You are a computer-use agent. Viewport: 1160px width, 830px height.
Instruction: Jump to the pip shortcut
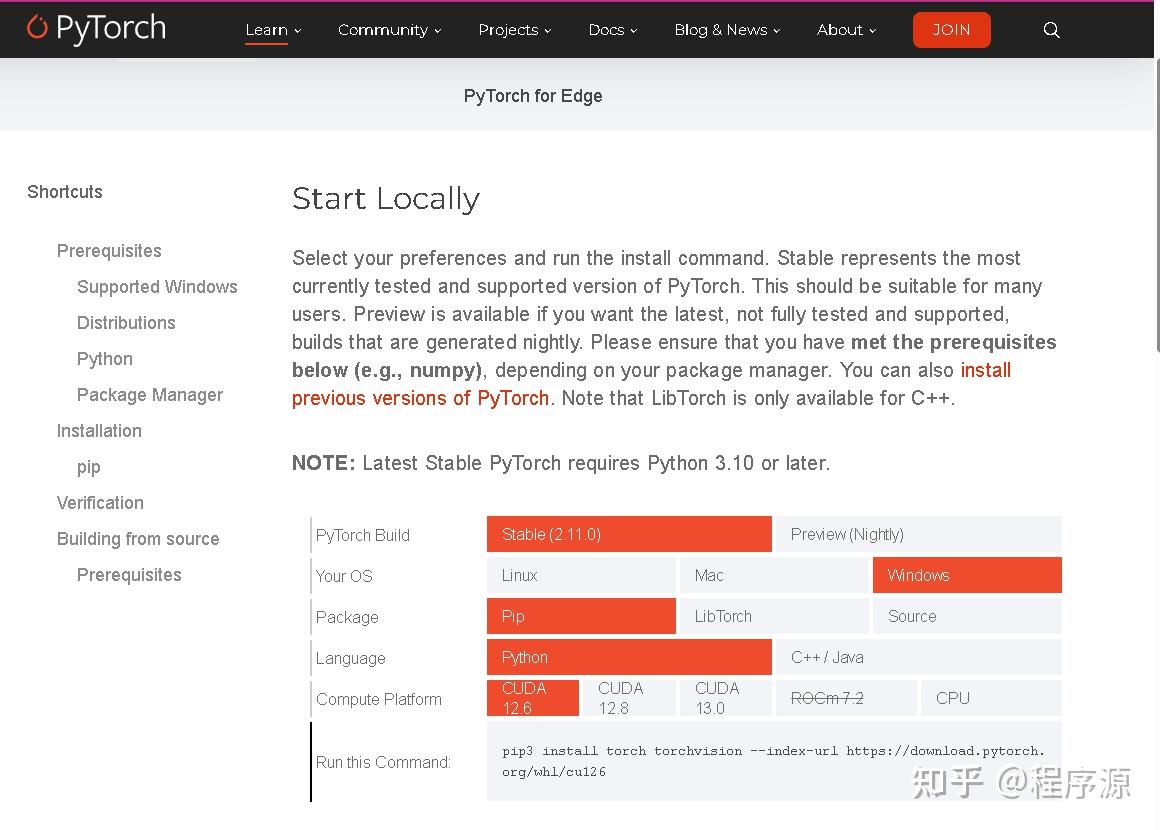point(89,467)
